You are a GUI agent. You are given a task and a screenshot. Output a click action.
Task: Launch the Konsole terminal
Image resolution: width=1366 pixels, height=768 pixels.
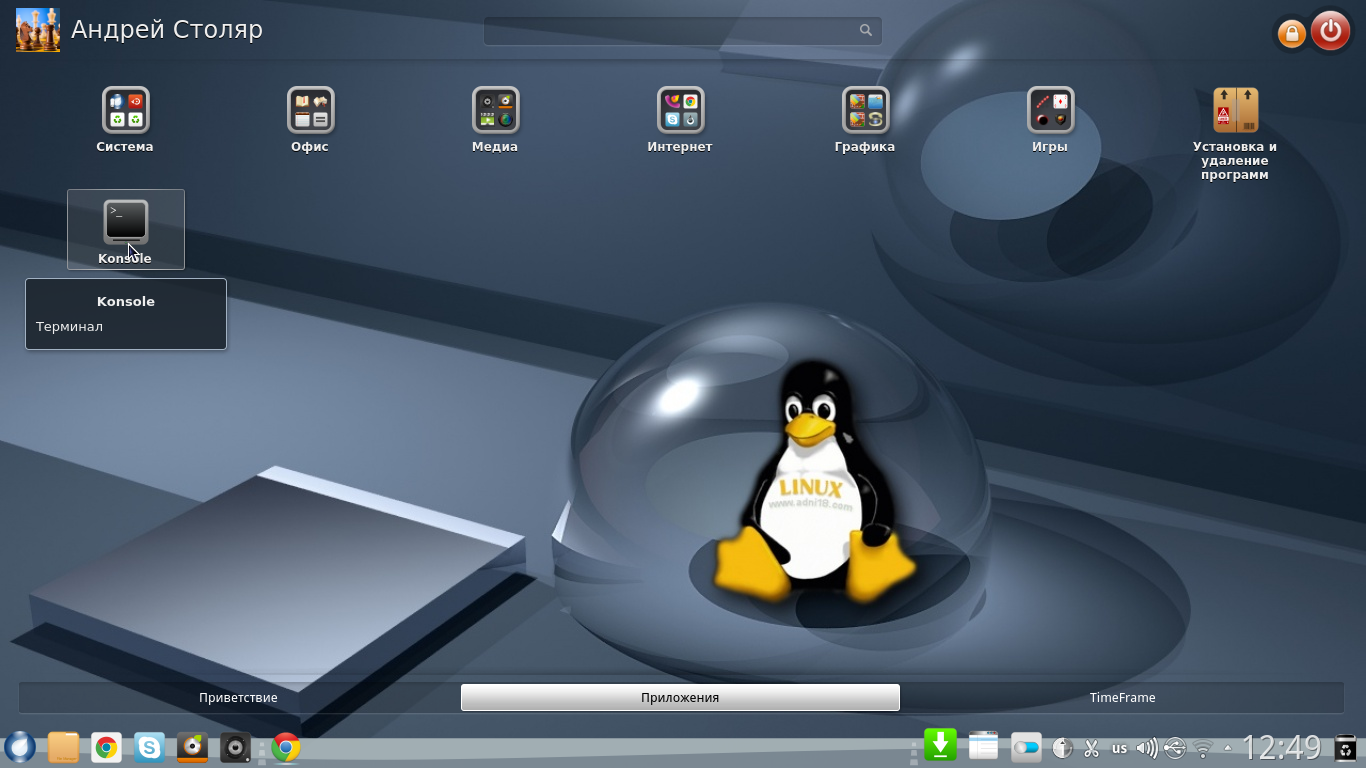tap(126, 229)
